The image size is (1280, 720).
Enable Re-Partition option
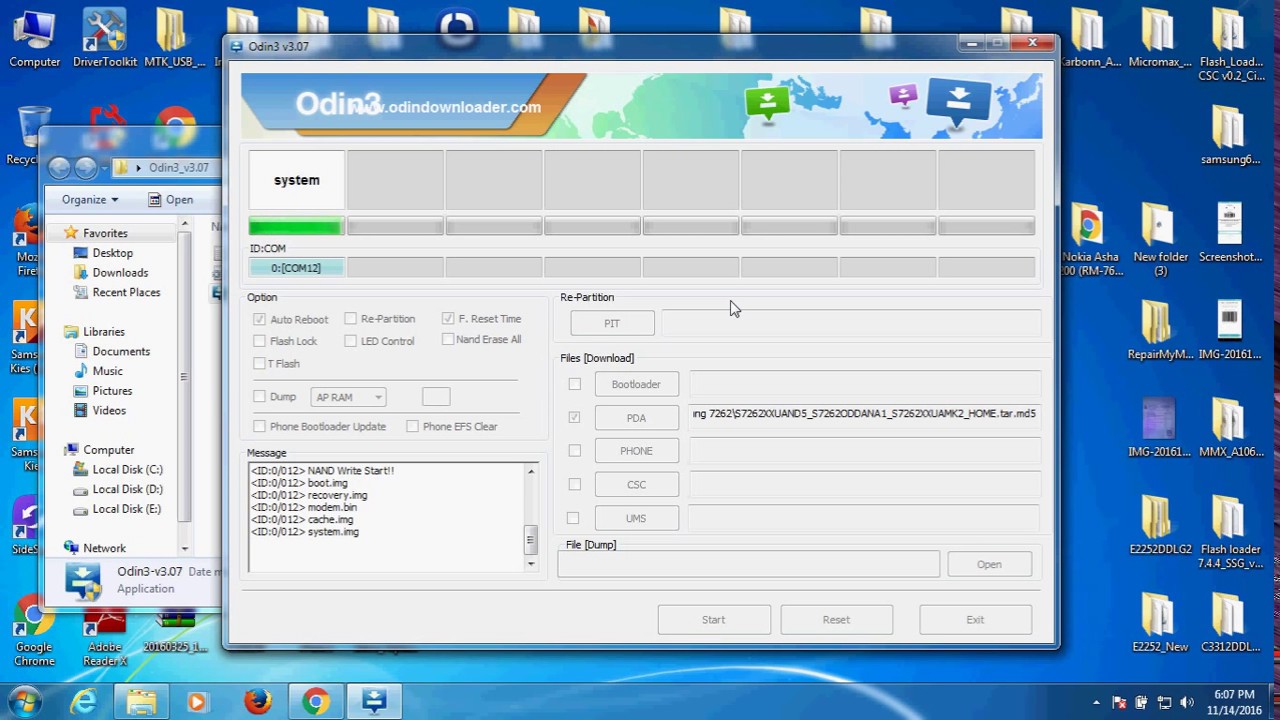point(351,319)
